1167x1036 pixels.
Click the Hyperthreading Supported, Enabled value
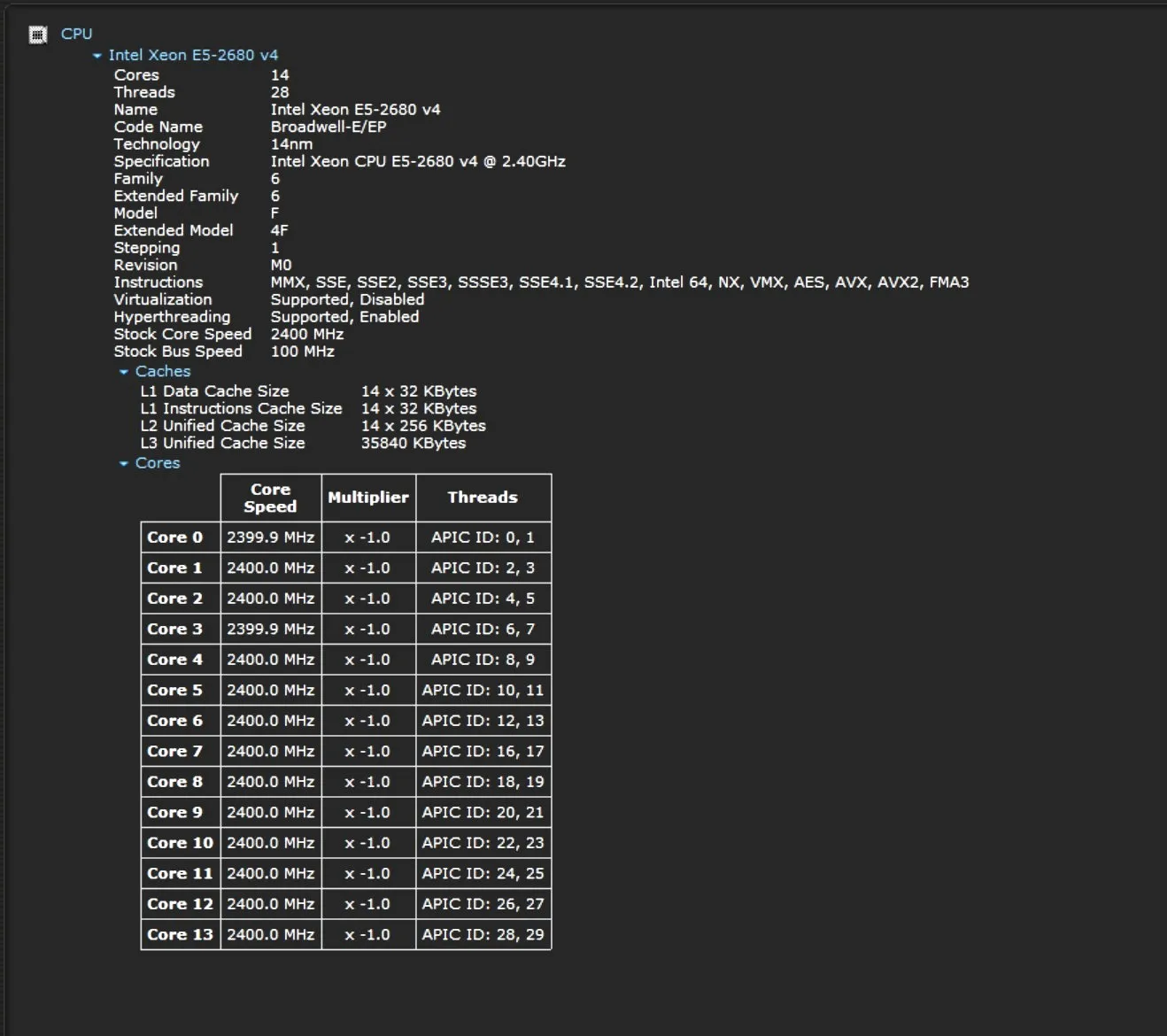(344, 317)
